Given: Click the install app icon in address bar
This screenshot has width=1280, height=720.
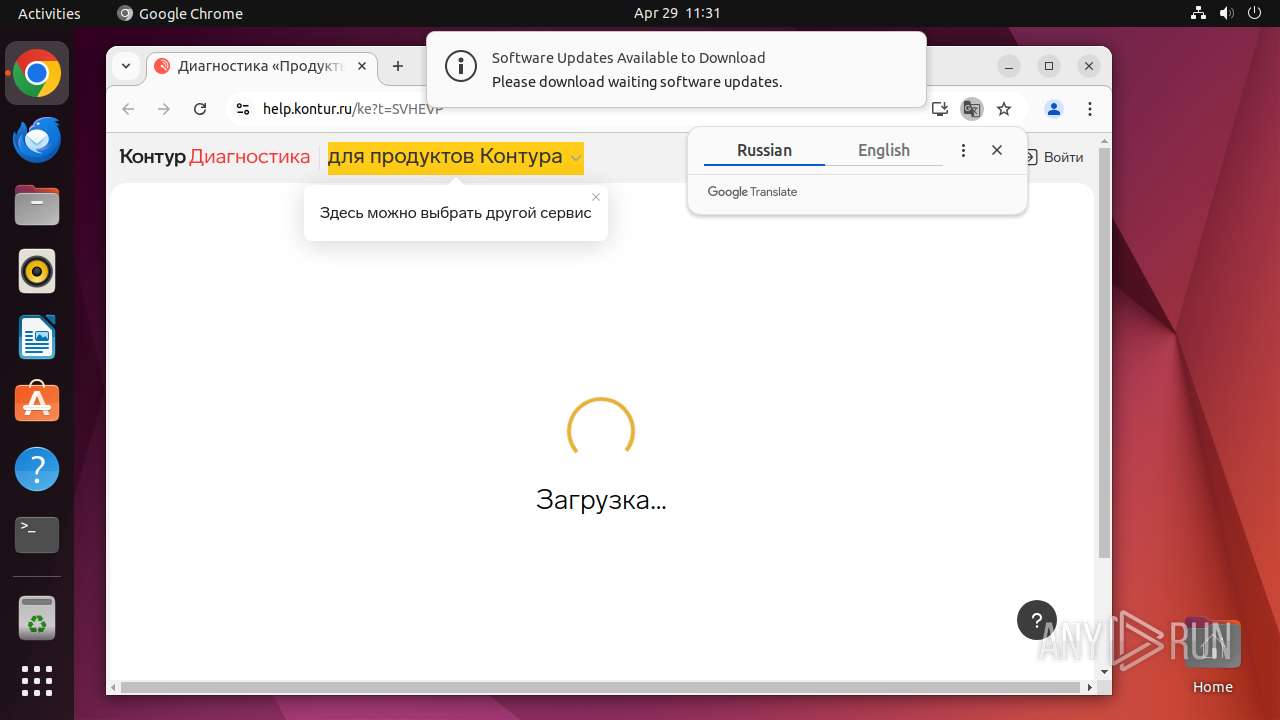Looking at the screenshot, I should (939, 109).
